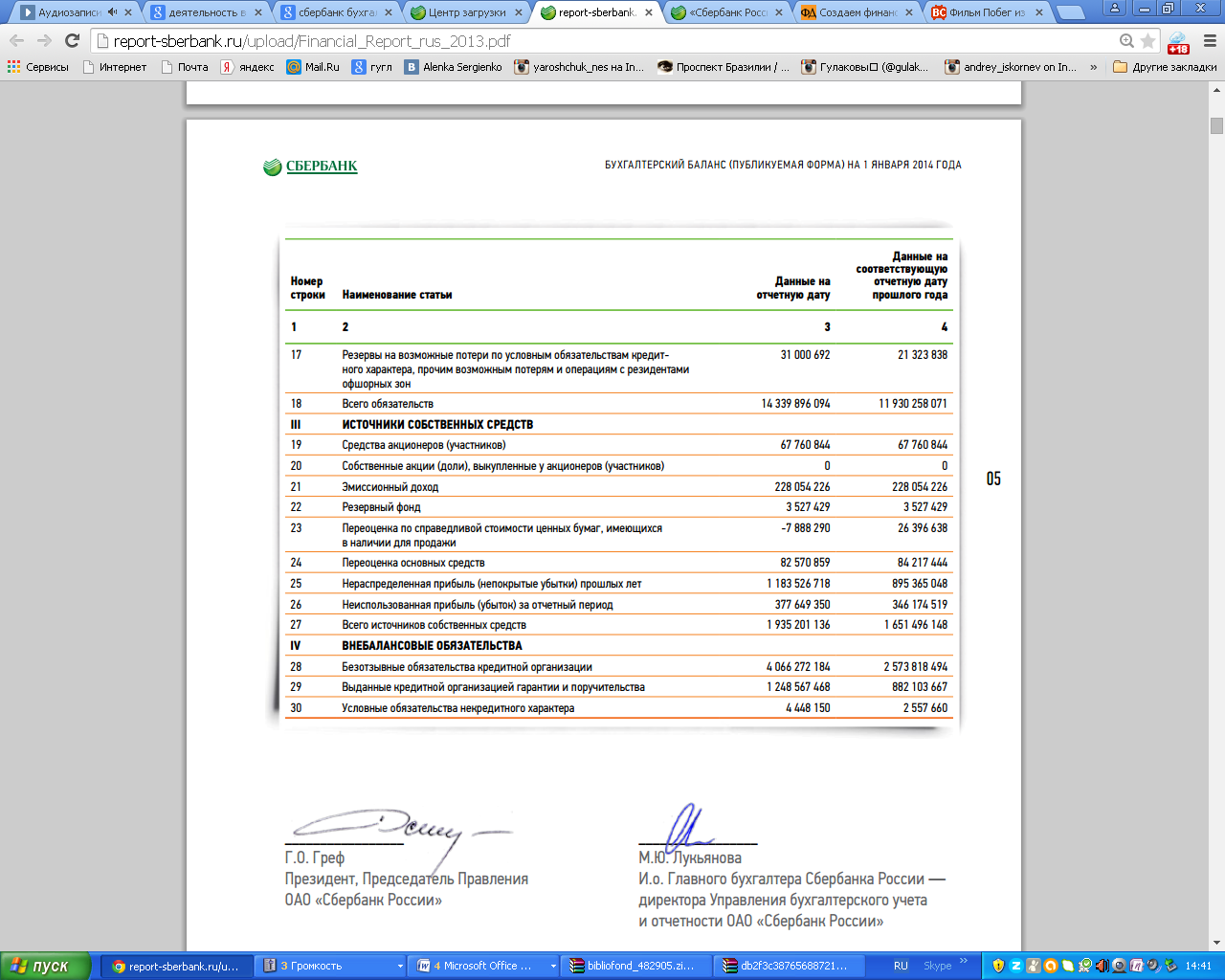Open the webcam tray icon
This screenshot has width=1225, height=980.
tap(1119, 966)
